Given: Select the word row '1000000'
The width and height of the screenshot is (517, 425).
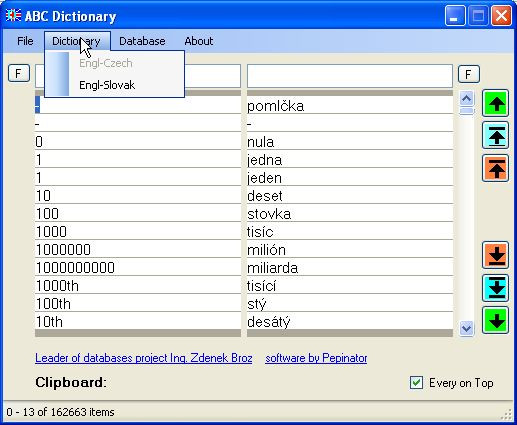Looking at the screenshot, I should [138, 250].
